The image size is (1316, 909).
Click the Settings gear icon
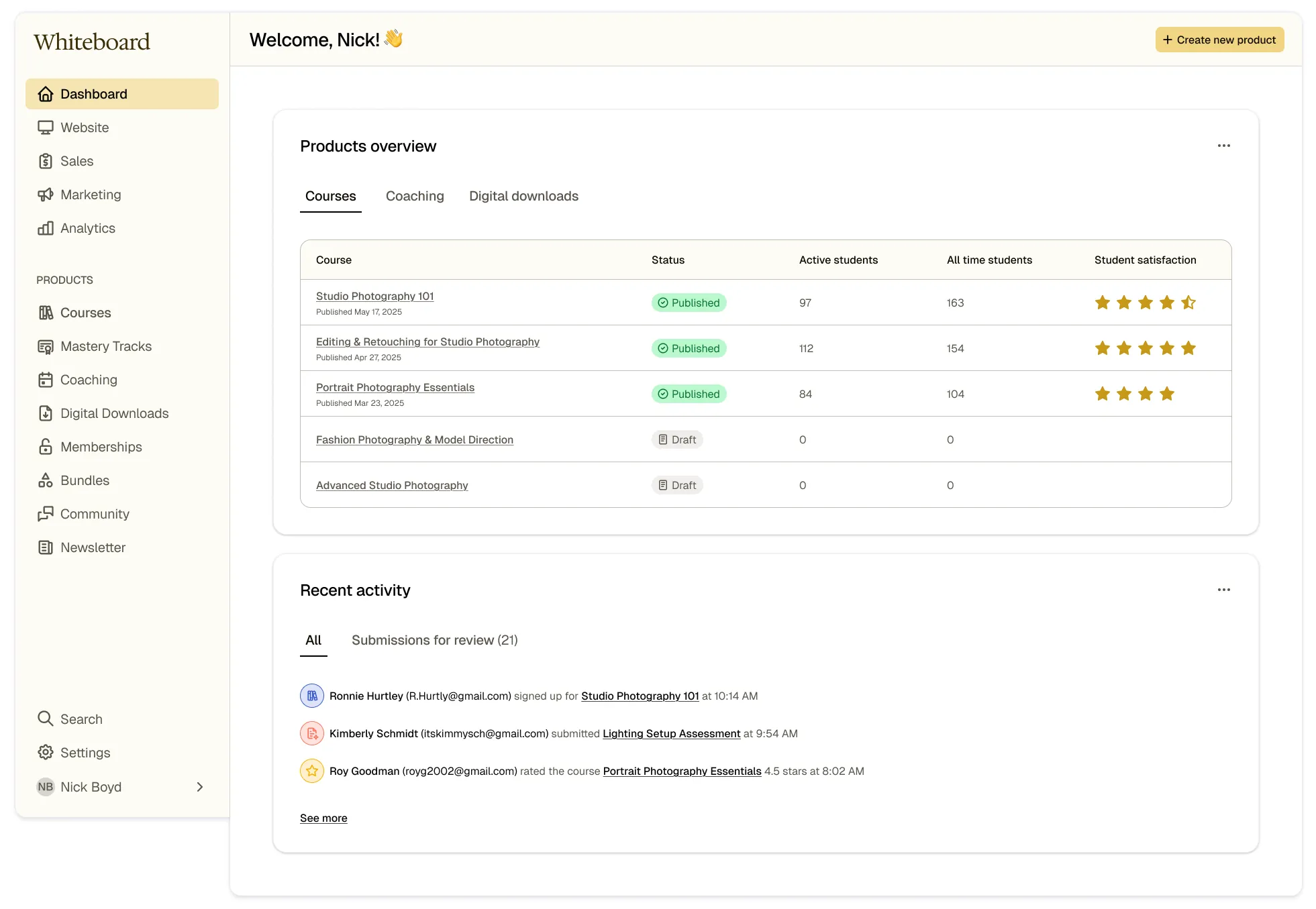[45, 753]
